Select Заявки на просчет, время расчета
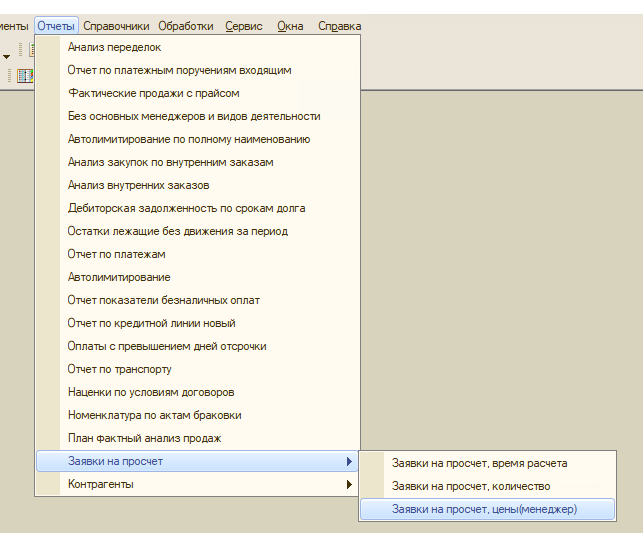Image resolution: width=643 pixels, height=533 pixels. click(488, 463)
